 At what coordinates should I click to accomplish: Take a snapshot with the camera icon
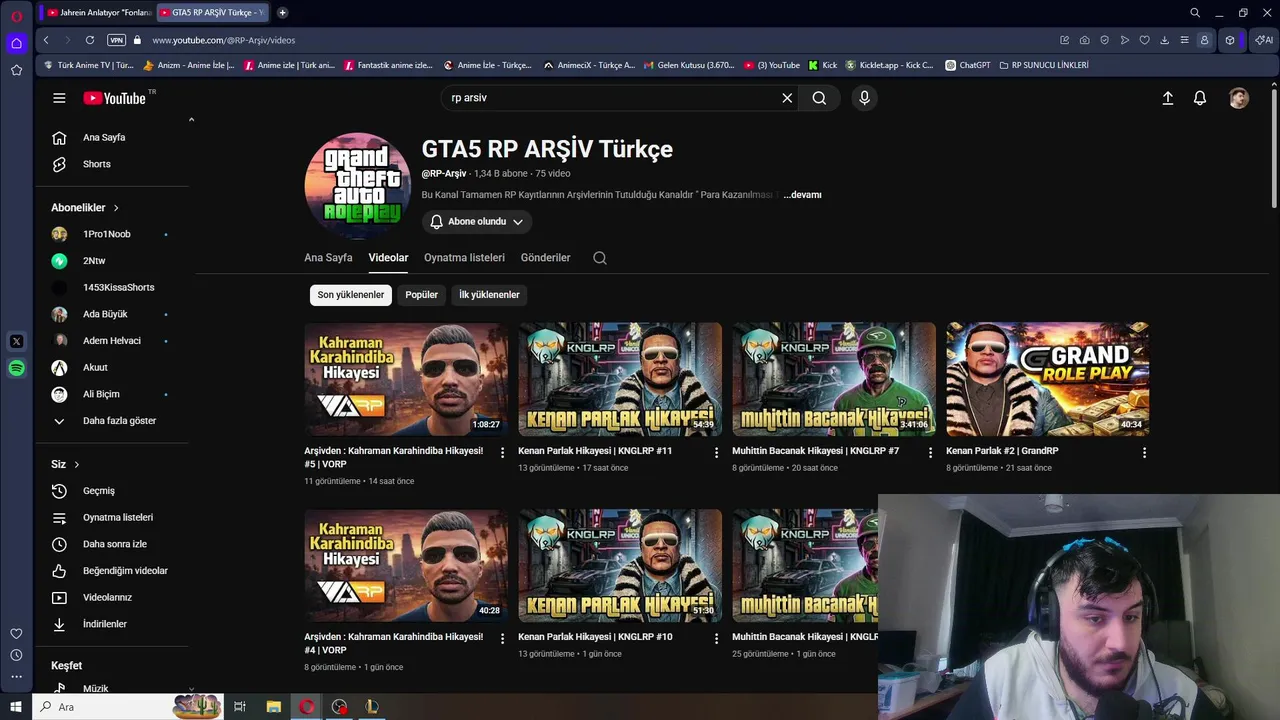tap(1085, 40)
